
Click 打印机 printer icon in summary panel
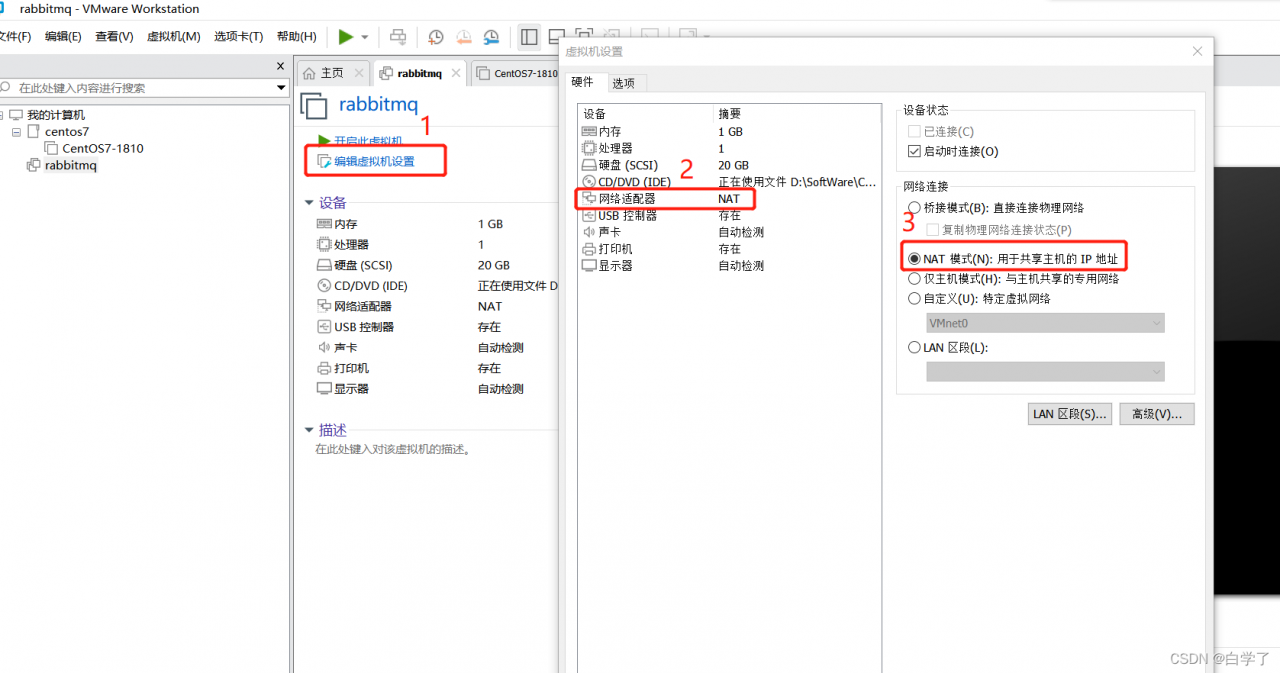pos(324,368)
